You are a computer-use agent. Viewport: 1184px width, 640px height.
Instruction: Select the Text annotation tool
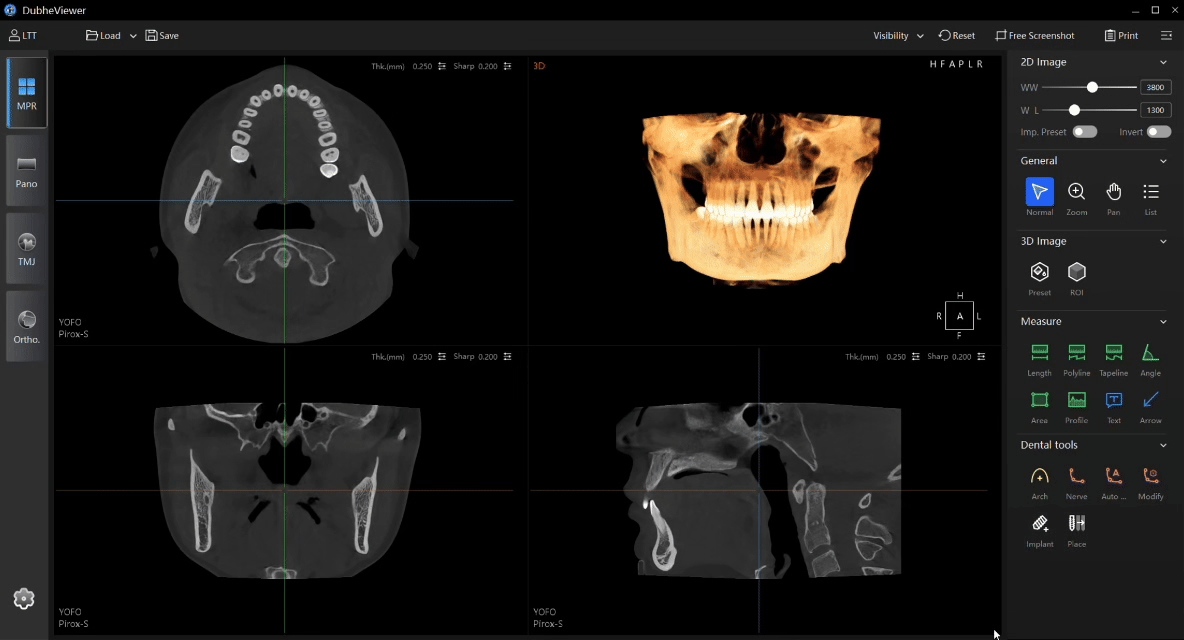(1113, 400)
